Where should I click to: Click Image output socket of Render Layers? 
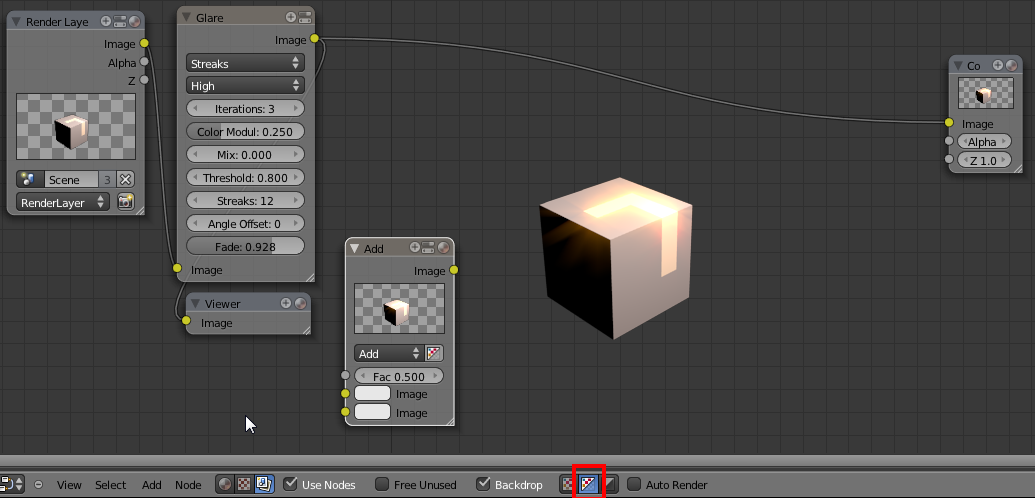[x=144, y=44]
